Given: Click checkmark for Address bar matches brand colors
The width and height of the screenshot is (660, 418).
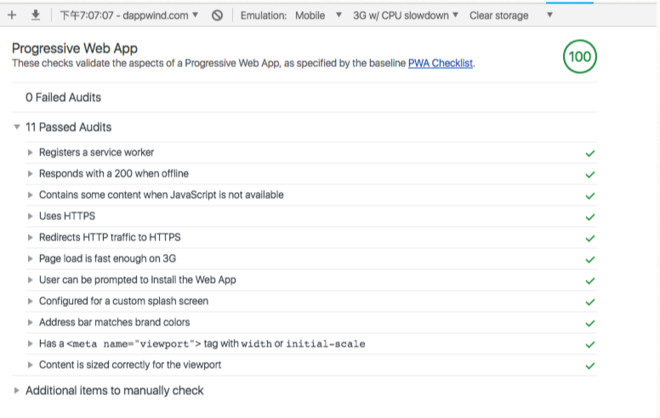Looking at the screenshot, I should (590, 323).
